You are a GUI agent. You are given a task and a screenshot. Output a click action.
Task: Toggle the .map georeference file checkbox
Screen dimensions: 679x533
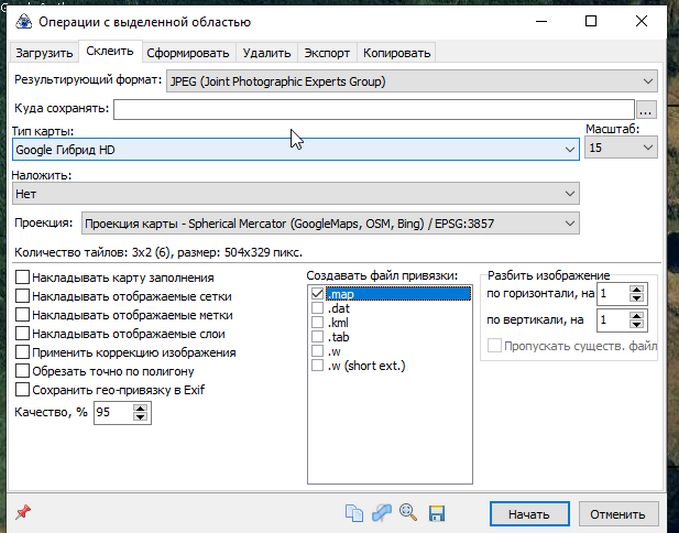pos(318,294)
